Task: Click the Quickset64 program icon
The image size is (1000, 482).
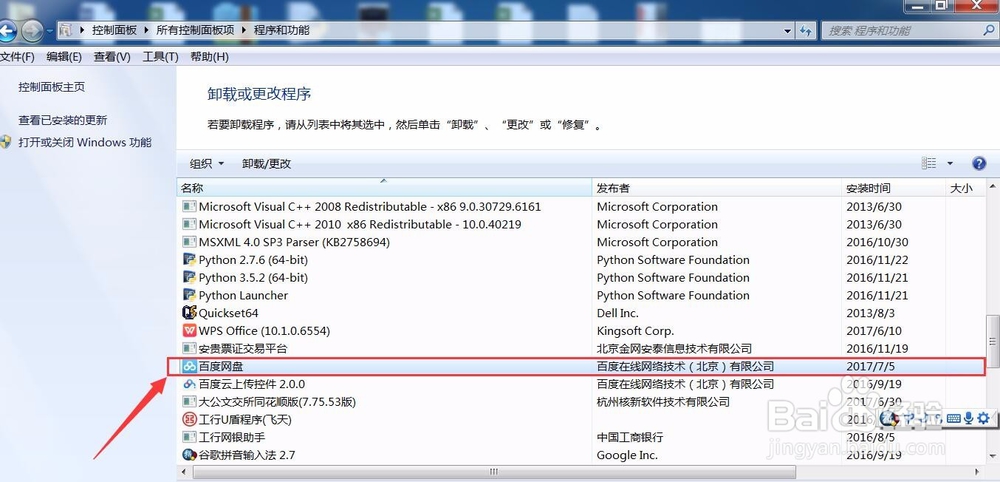Action: (x=189, y=313)
